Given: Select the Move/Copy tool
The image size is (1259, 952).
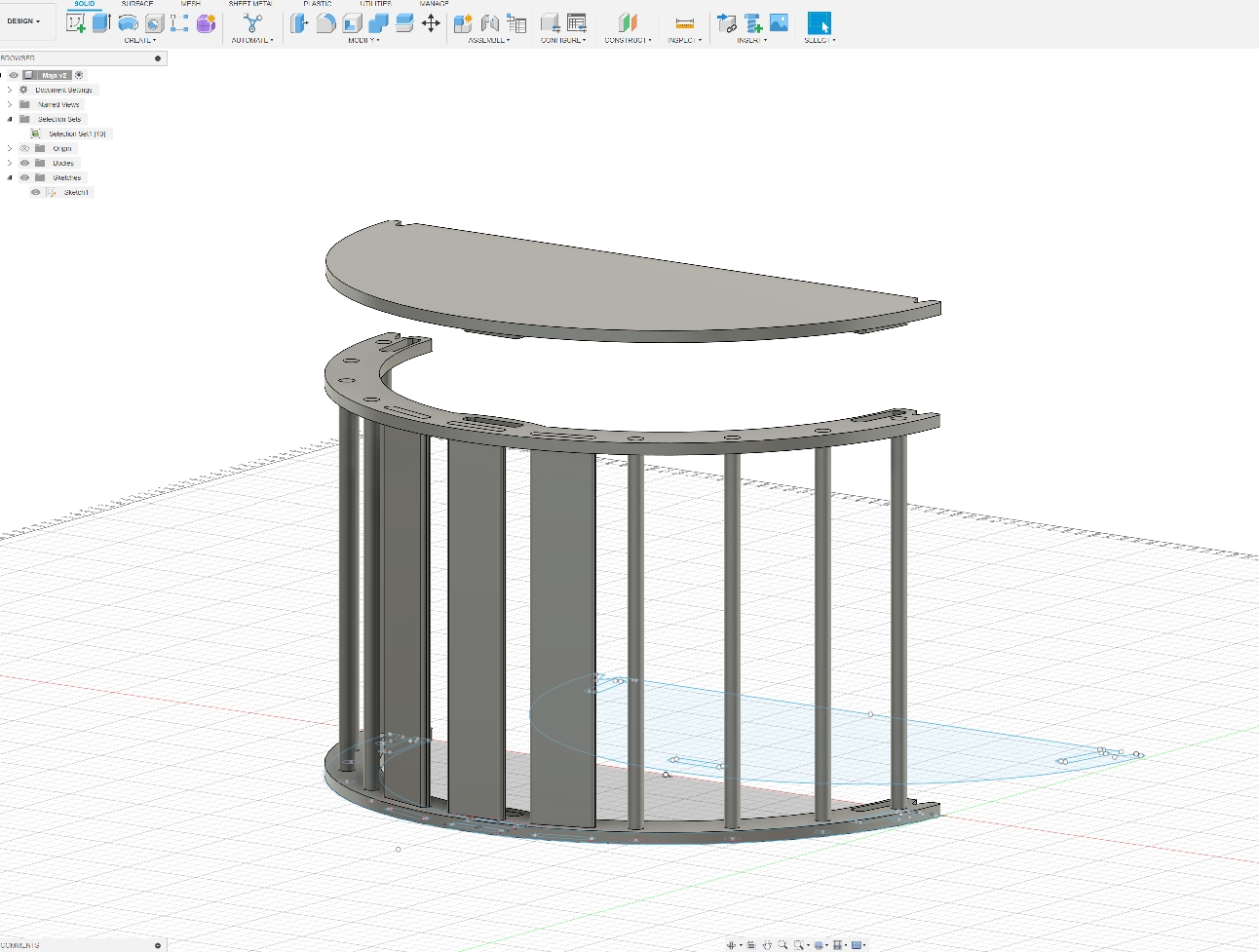Looking at the screenshot, I should [431, 22].
